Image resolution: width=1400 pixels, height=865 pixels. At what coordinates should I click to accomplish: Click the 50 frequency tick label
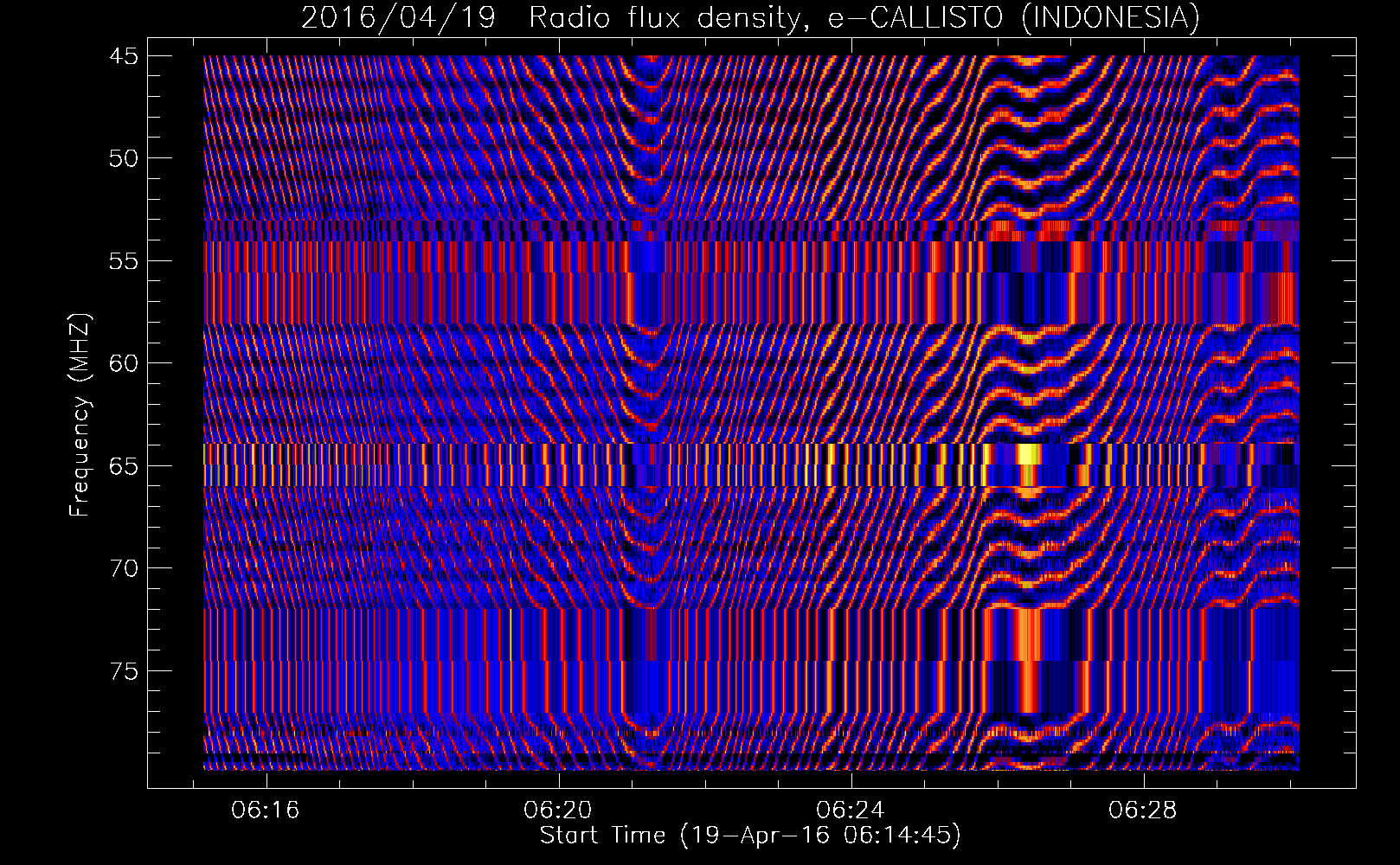[x=123, y=158]
